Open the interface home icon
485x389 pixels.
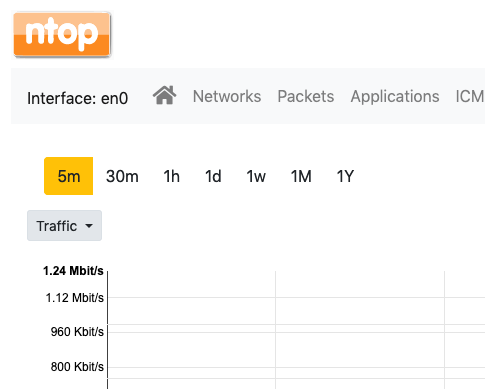tap(165, 96)
